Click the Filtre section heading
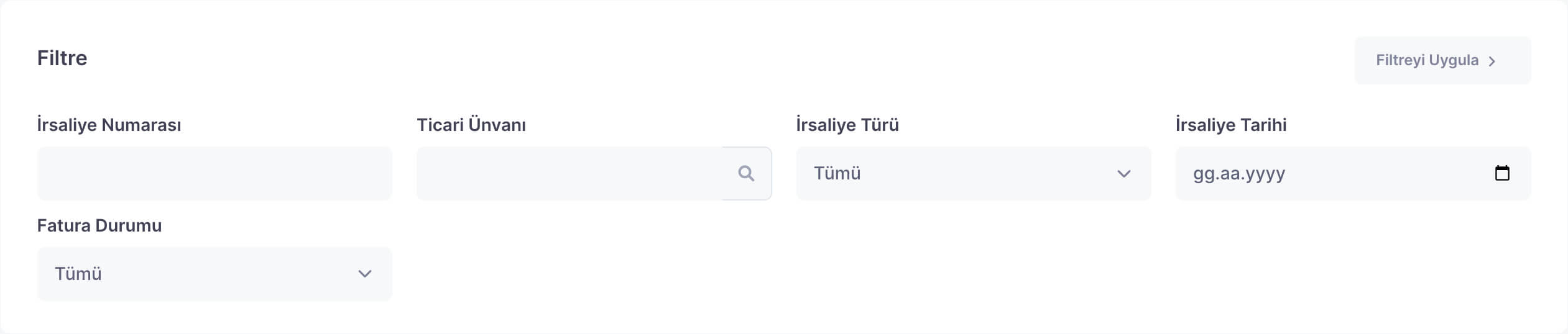The image size is (1568, 334). [x=62, y=58]
